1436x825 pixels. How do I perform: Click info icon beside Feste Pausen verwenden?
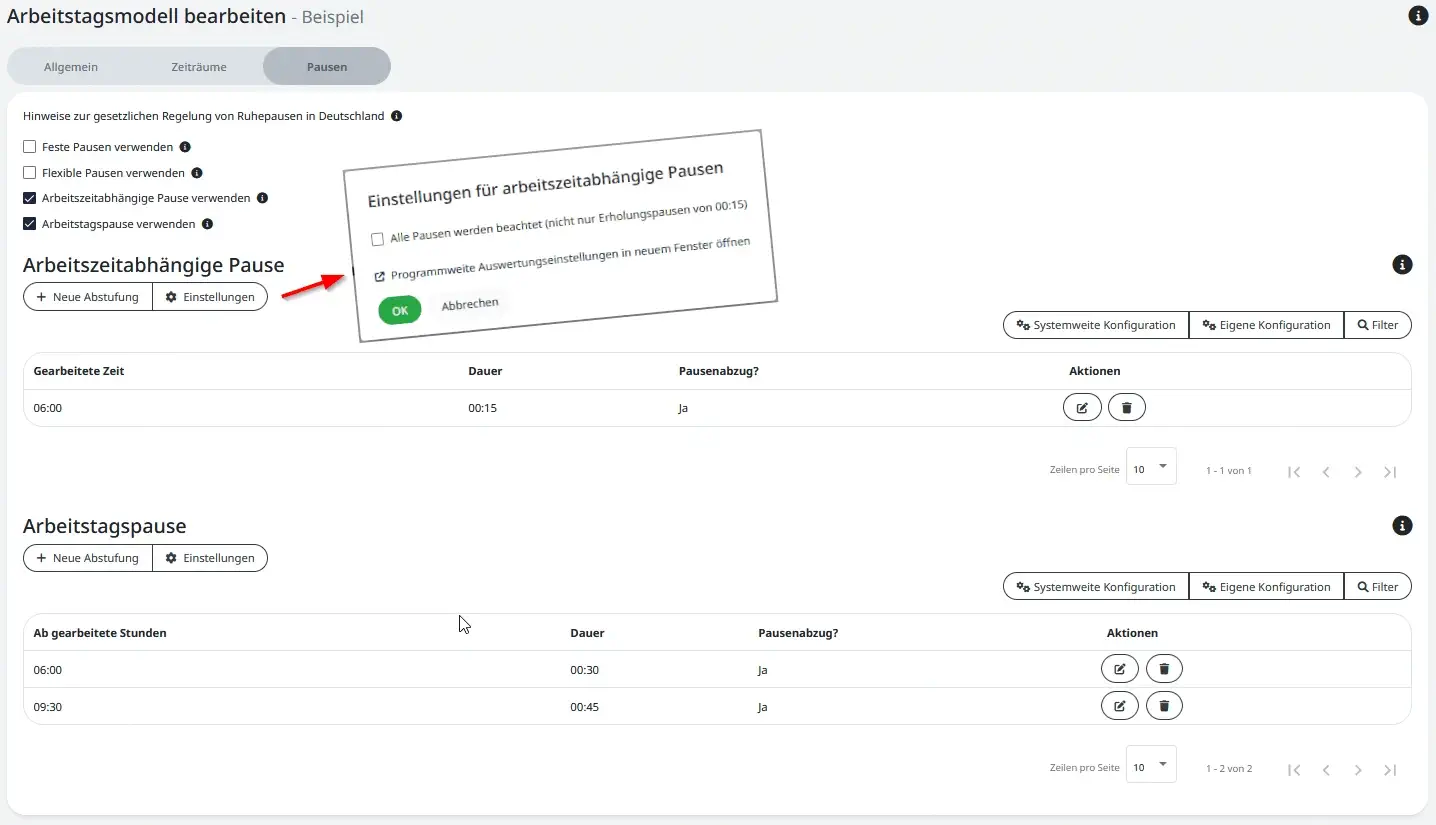[185, 147]
